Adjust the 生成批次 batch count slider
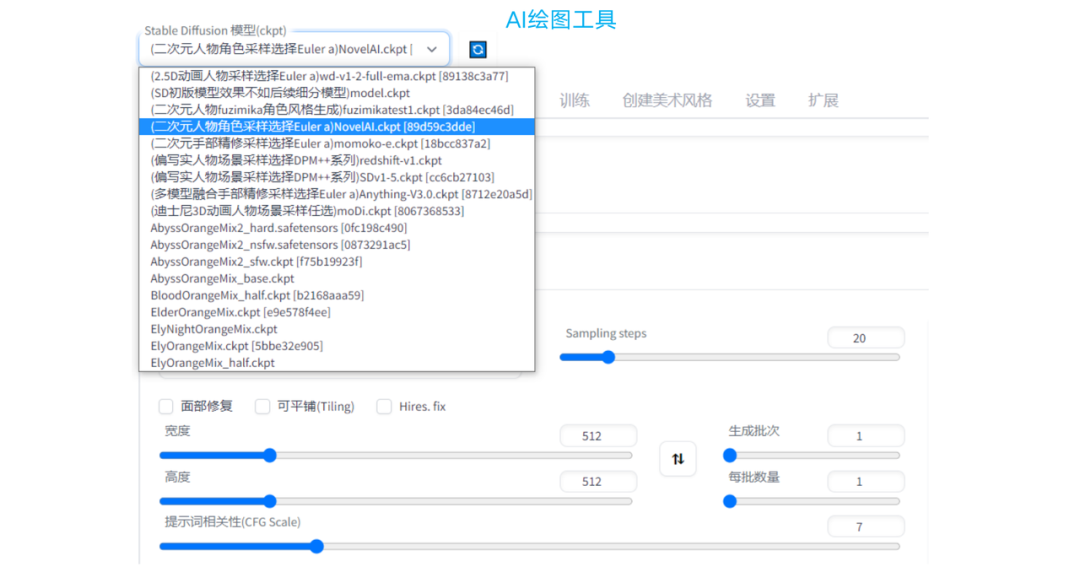Viewport: 1080px width, 583px height. 812,456
